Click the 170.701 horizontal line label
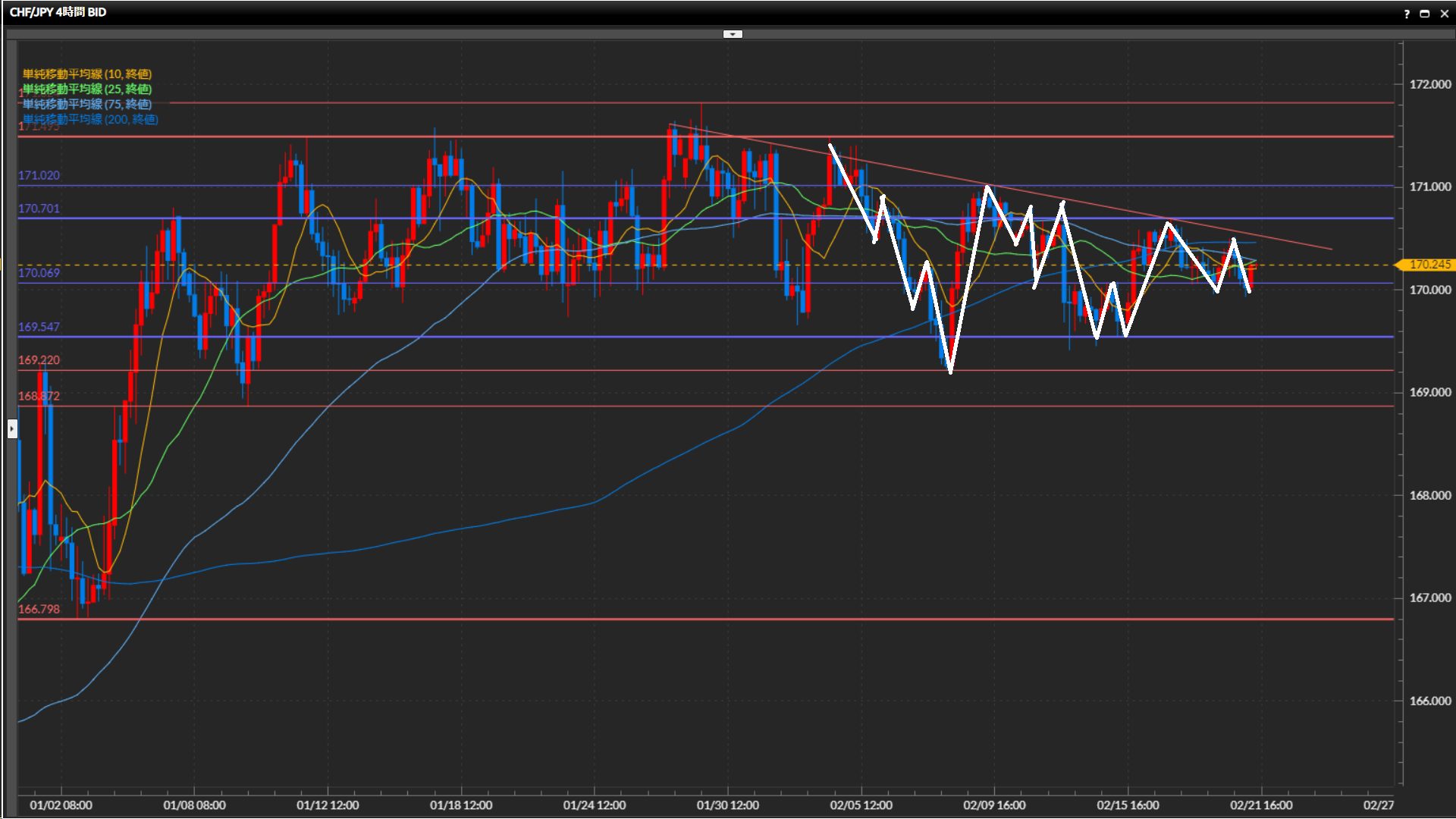 [x=39, y=209]
